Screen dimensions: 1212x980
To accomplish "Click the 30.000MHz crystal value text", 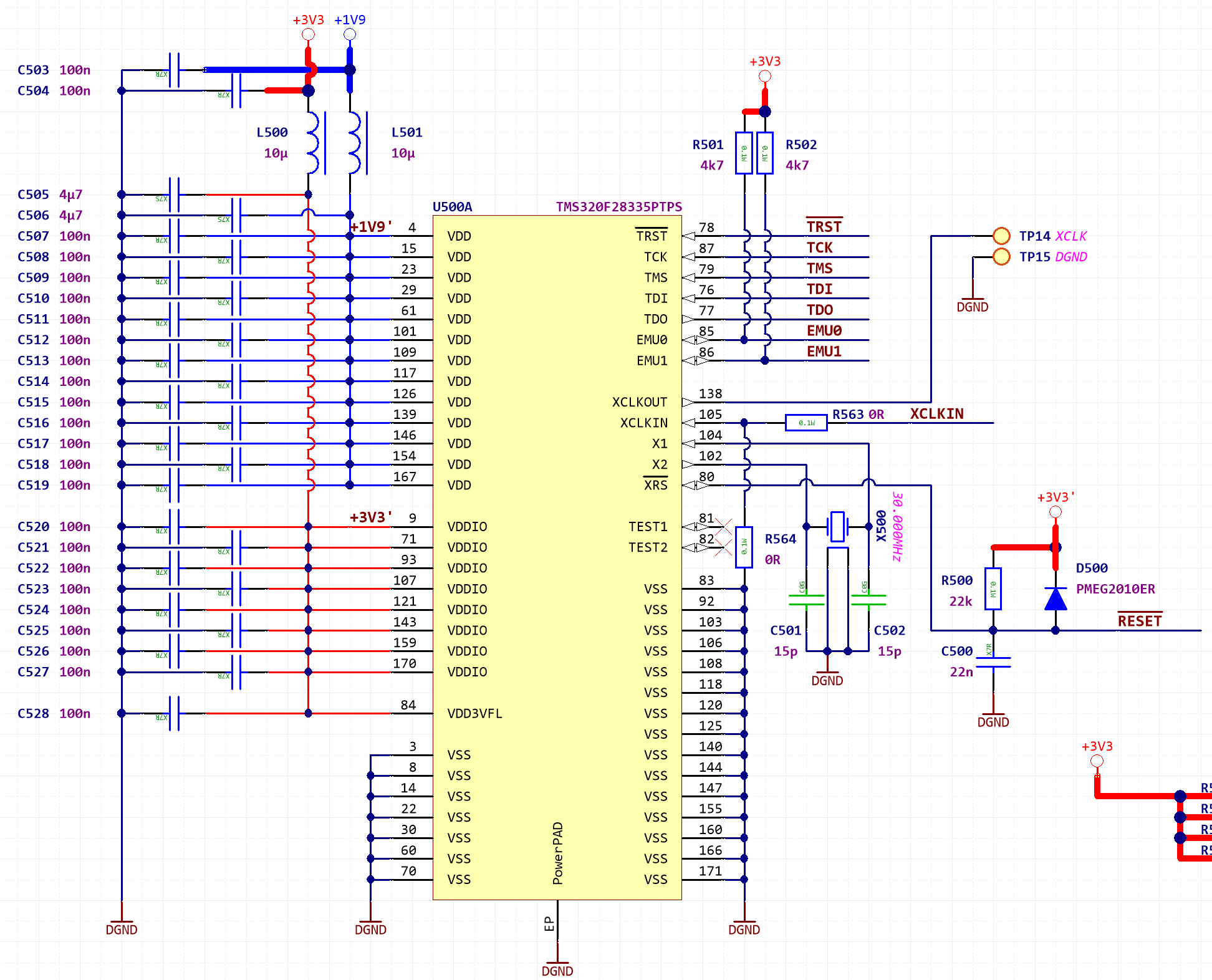I will 898,527.
